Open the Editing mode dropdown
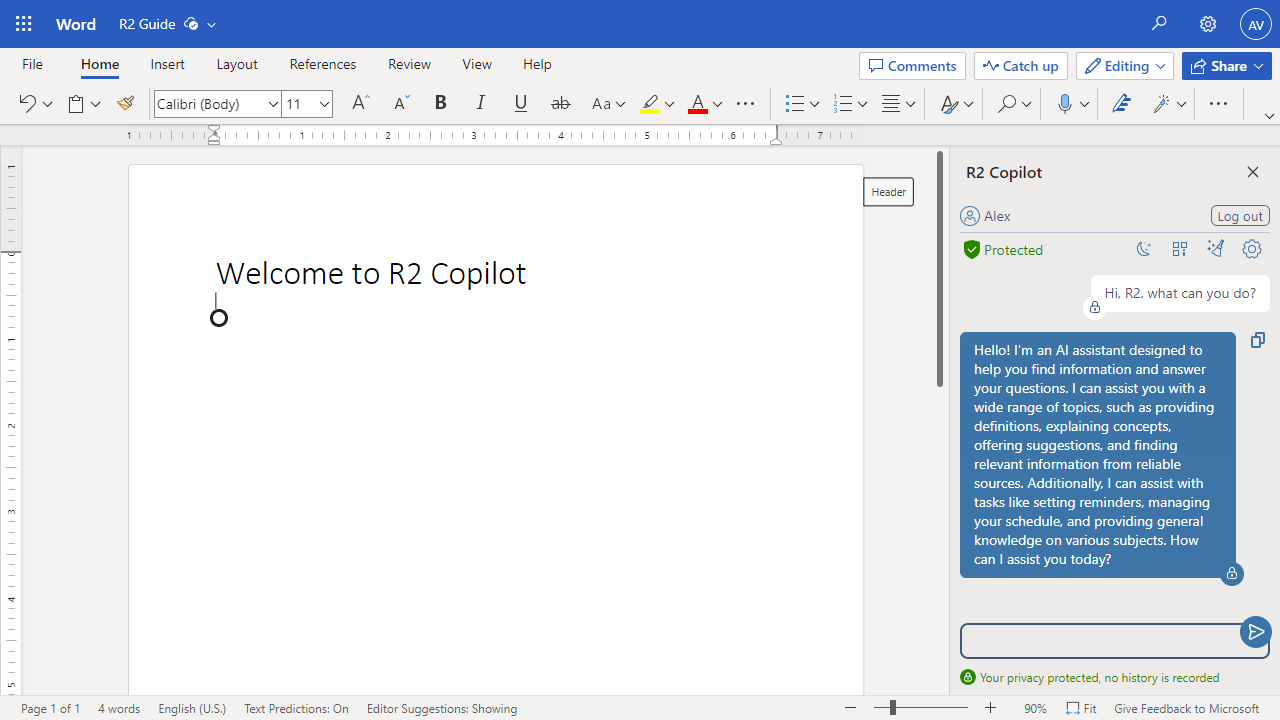 [1125, 66]
